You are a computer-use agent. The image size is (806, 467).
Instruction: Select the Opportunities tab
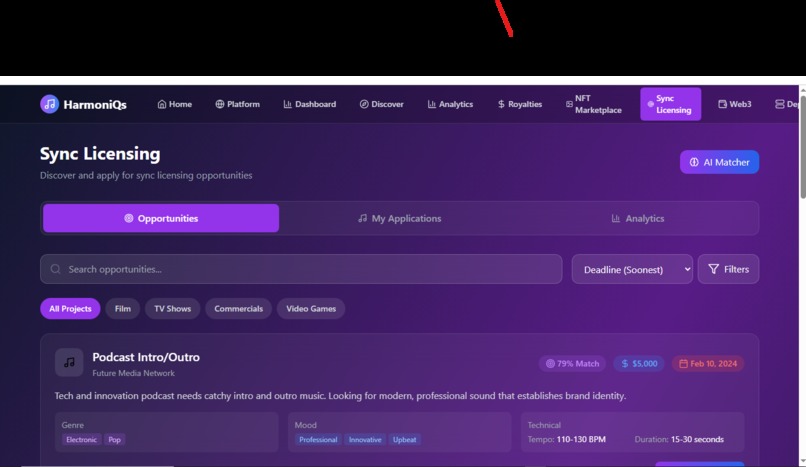(x=161, y=218)
